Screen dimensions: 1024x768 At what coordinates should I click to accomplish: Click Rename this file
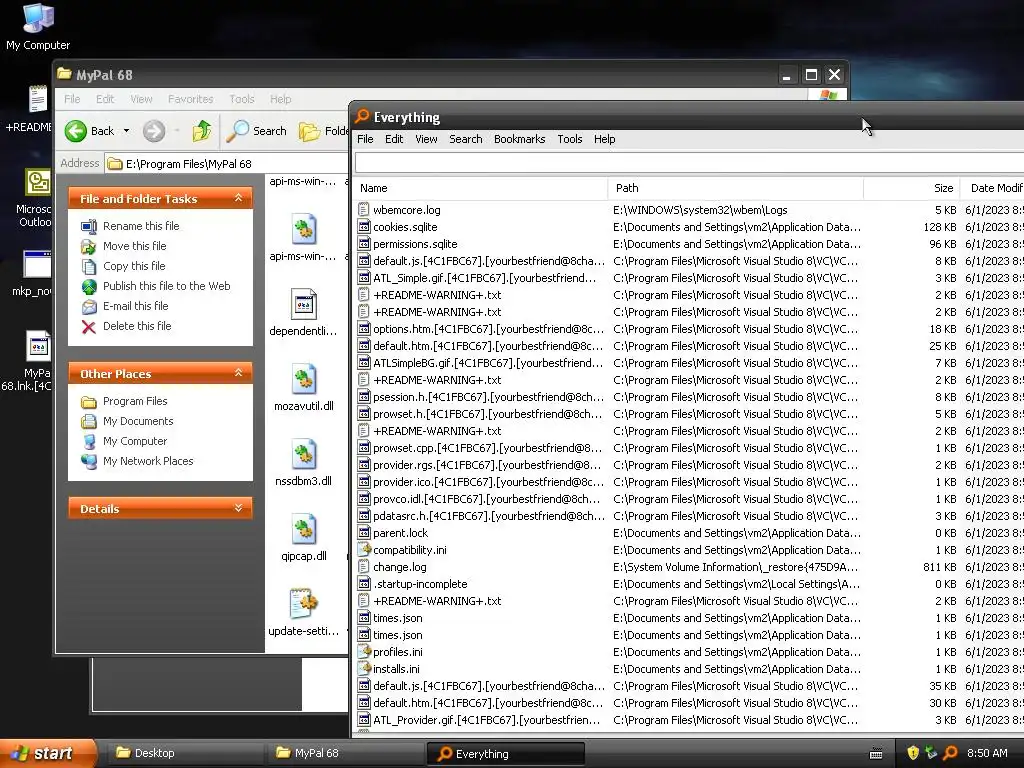(x=141, y=226)
